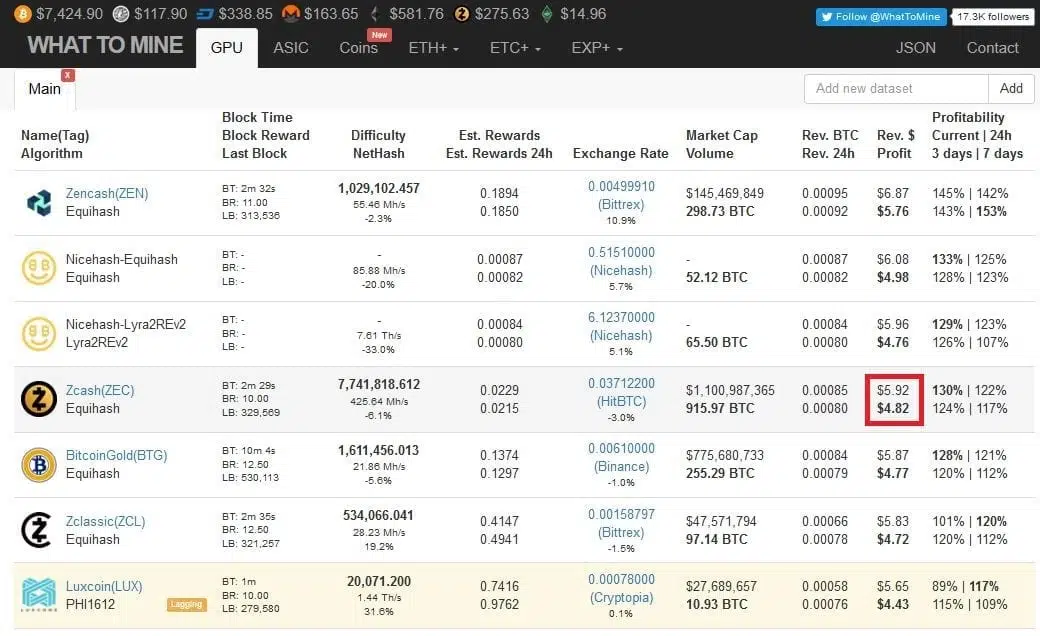Open the 0.00610000 (Binance) exchange rate link

click(x=621, y=457)
